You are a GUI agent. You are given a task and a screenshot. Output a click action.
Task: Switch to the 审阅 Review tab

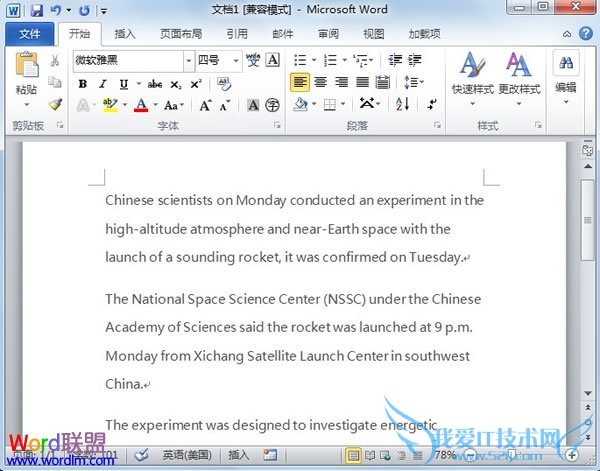tap(328, 34)
